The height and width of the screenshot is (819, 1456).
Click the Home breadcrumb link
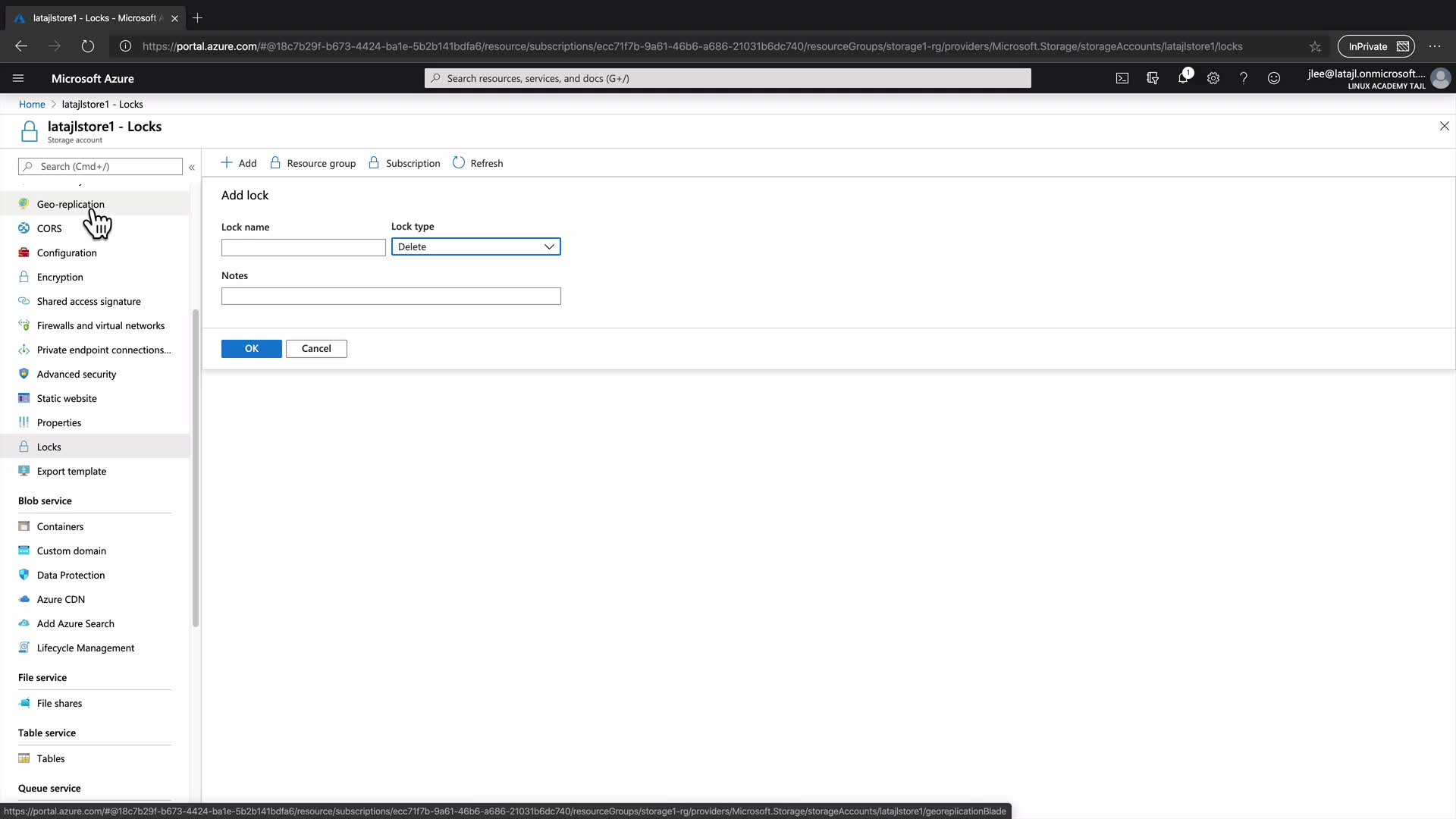coord(32,104)
